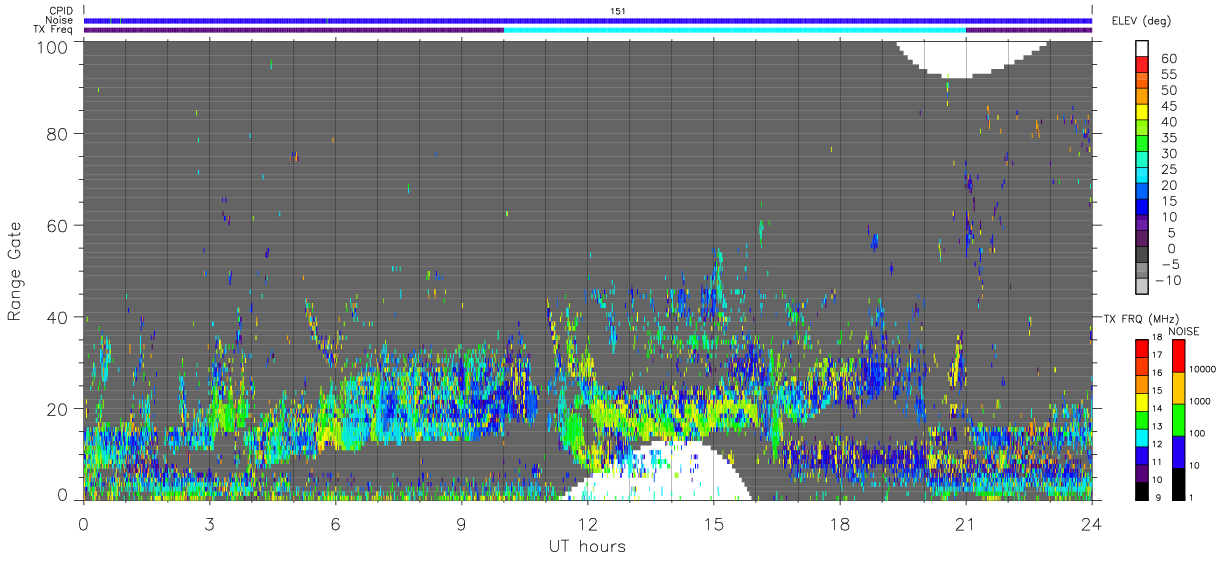
Task: Click the red 55–60 degree elevation swatch
Action: [x=1142, y=64]
